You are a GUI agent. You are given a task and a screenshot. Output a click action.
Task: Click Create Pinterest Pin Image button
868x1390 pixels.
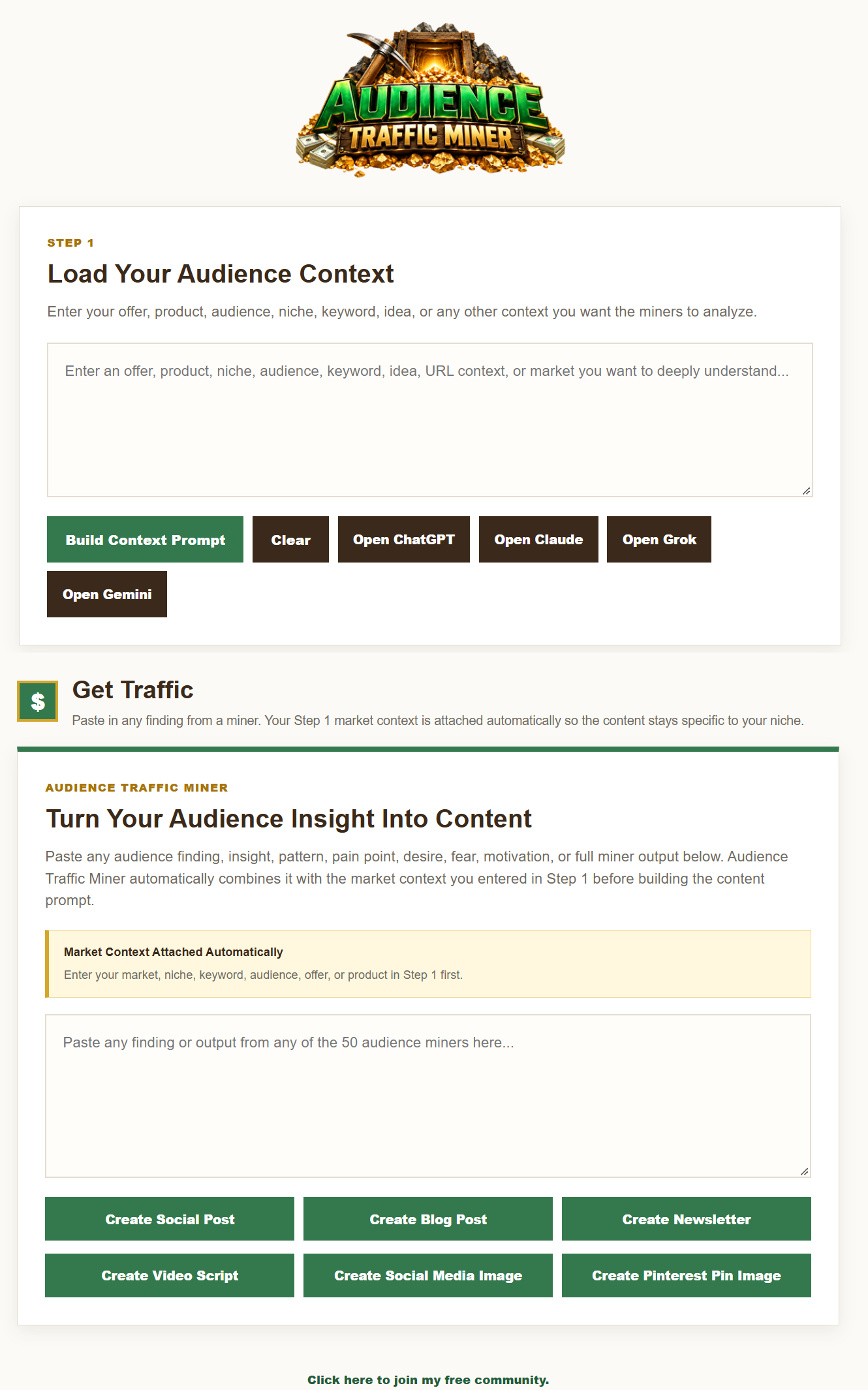click(687, 1276)
